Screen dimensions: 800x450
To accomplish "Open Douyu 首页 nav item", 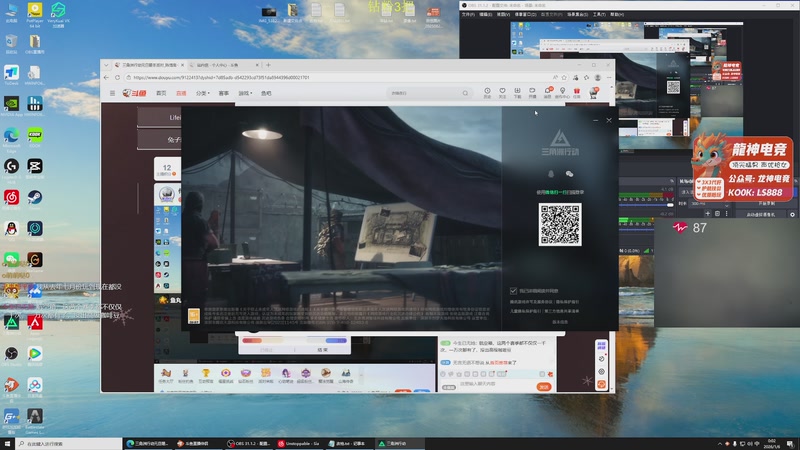I will pos(161,93).
